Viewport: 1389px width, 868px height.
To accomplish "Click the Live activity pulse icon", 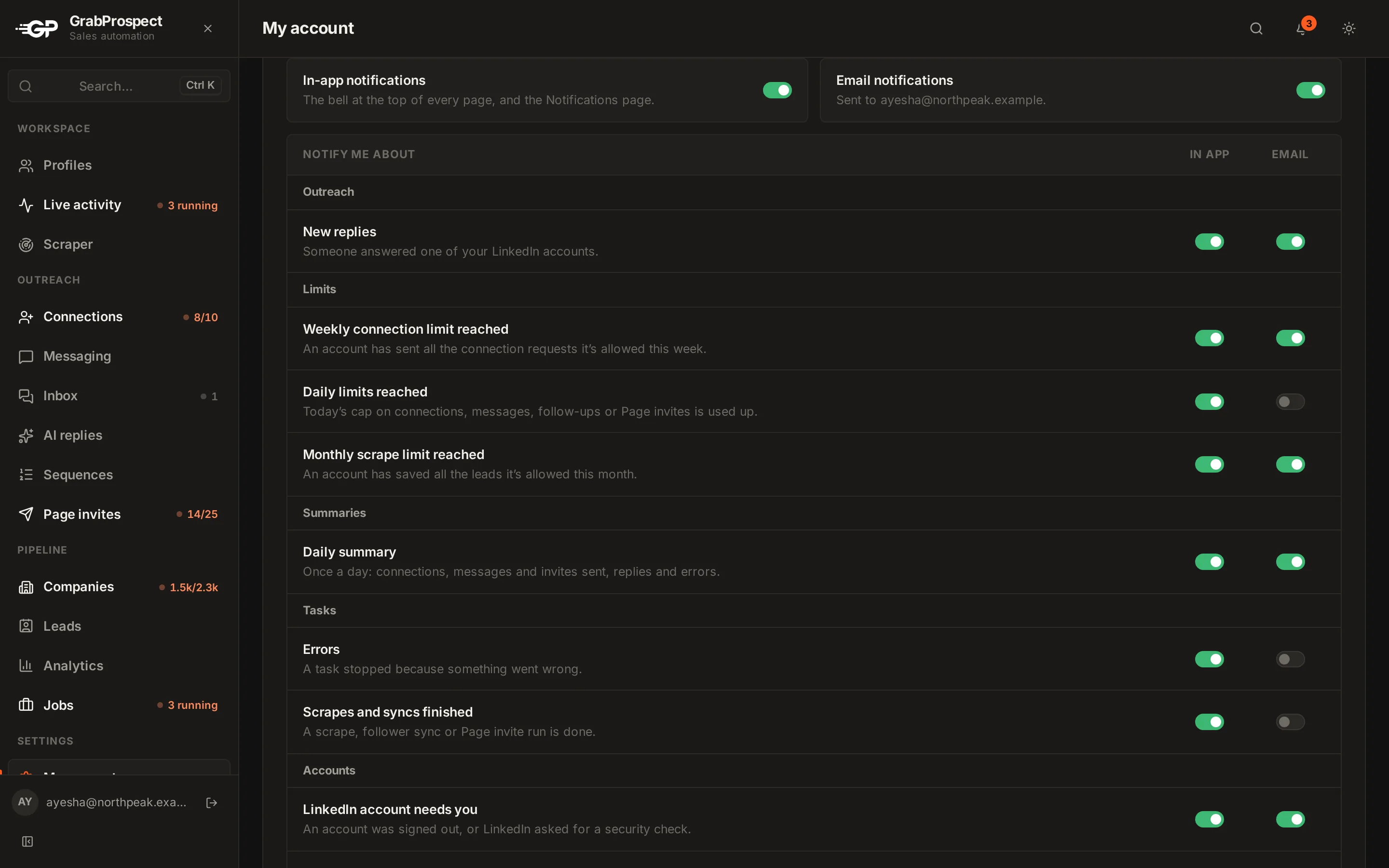I will 26,205.
